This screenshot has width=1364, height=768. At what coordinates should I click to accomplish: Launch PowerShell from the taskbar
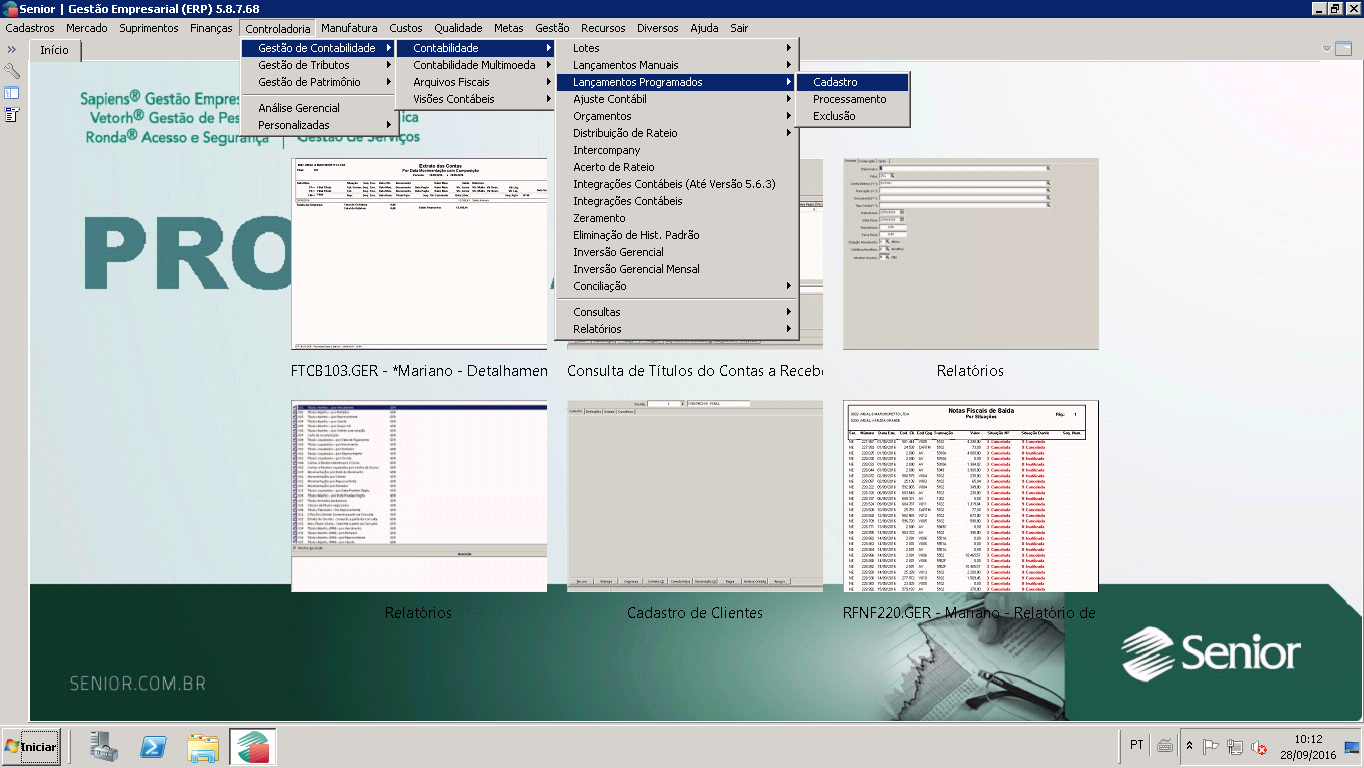point(153,747)
